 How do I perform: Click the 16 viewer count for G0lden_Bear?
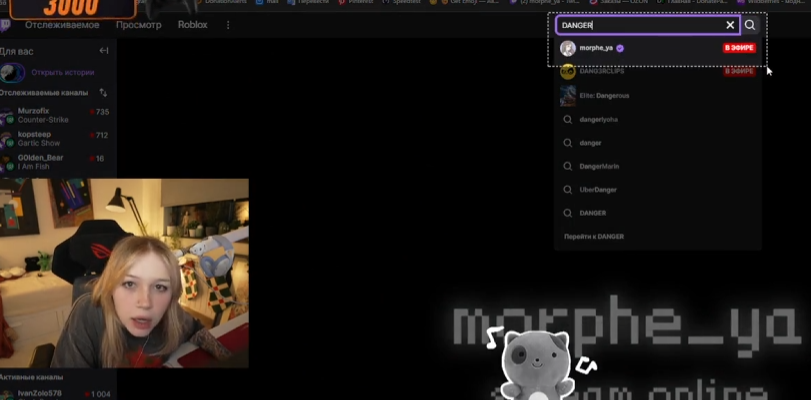pos(100,159)
